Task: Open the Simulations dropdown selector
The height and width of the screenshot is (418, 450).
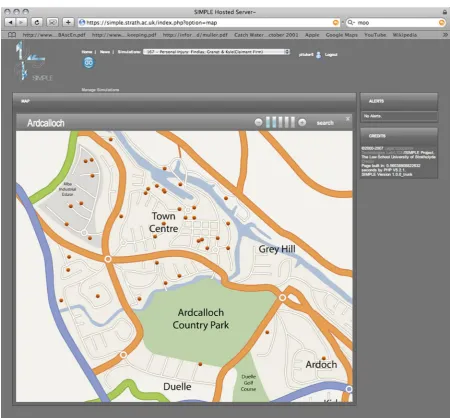Action: click(216, 52)
